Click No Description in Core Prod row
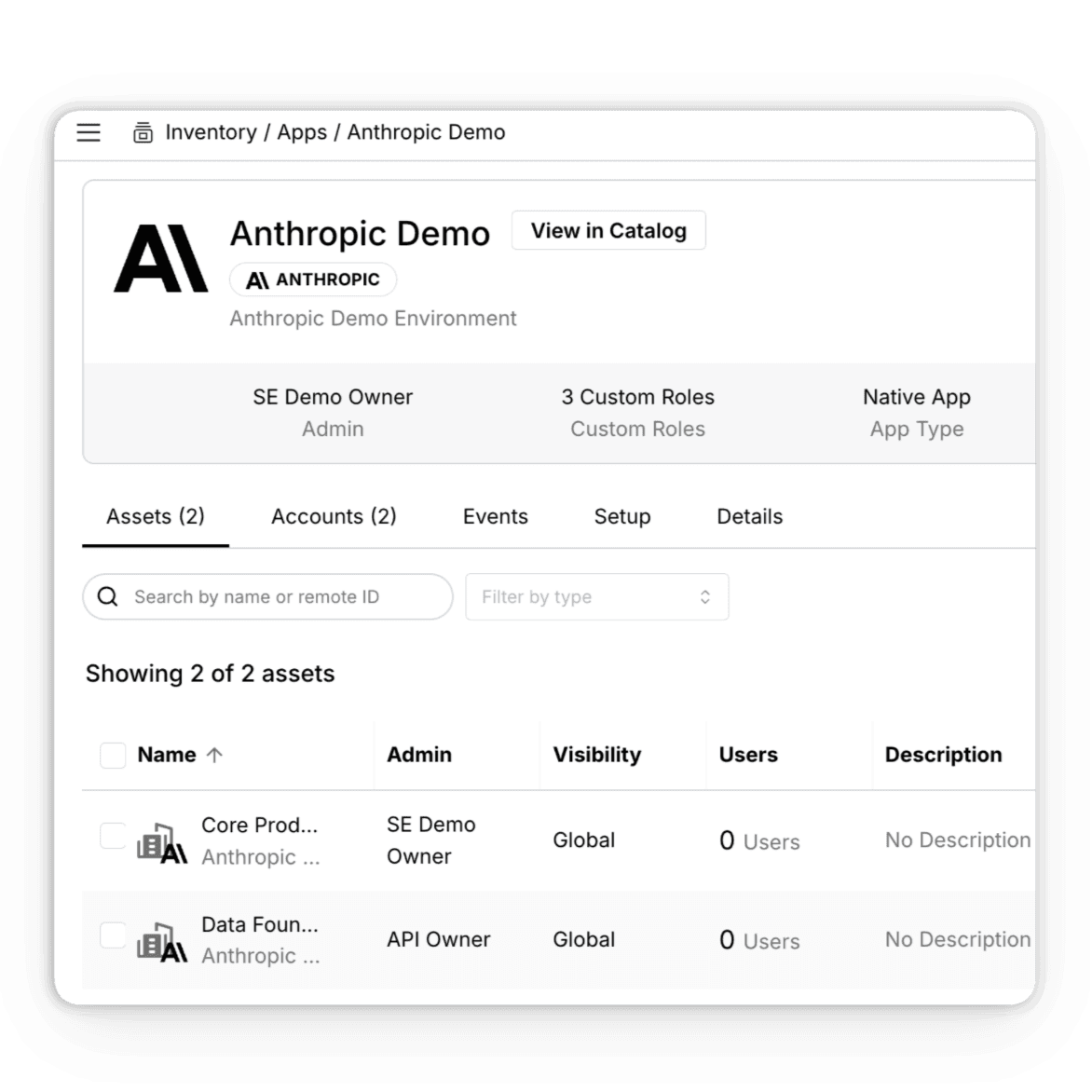The image size is (1092, 1092). [958, 840]
